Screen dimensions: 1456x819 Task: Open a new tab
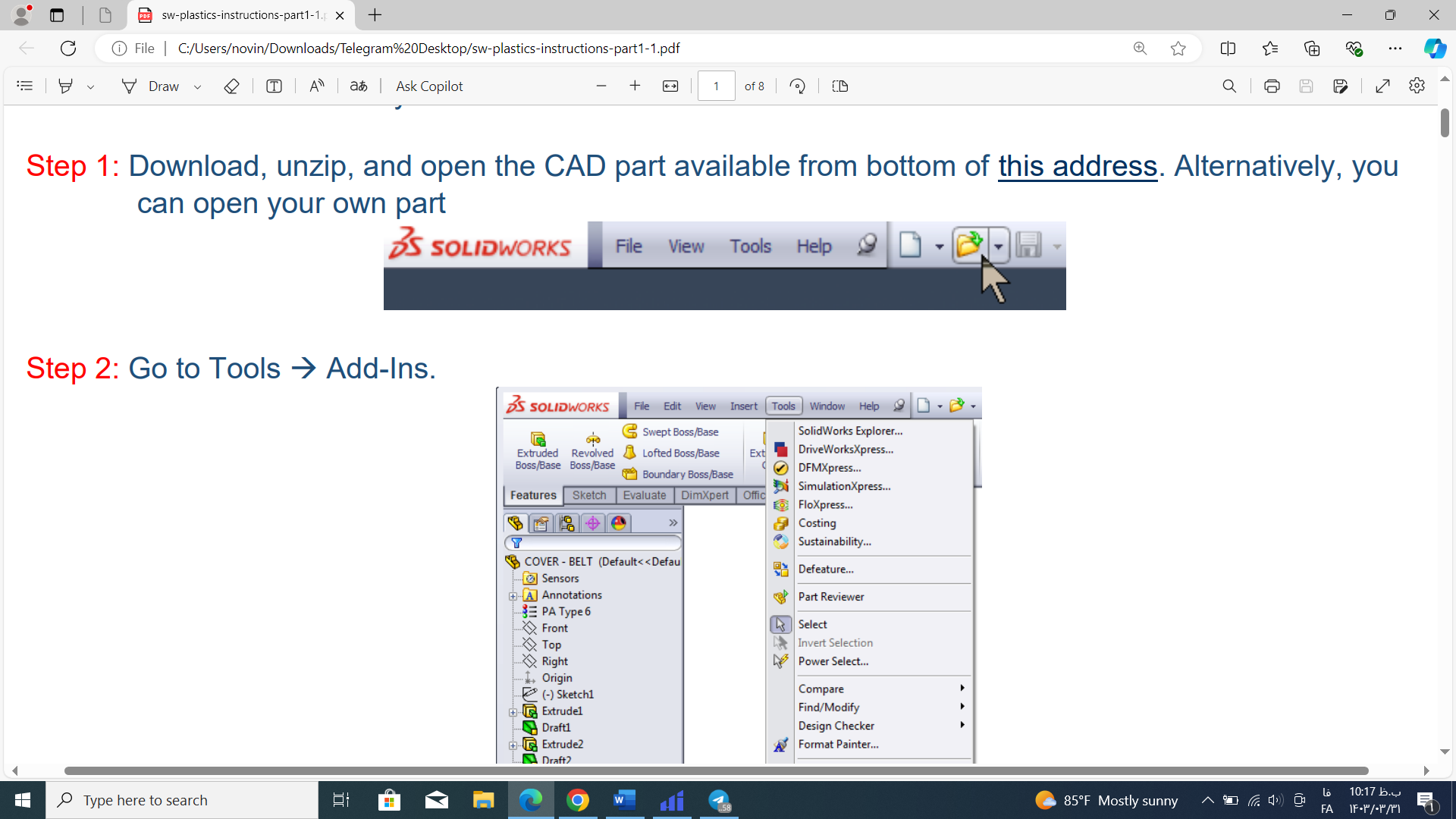pos(375,15)
